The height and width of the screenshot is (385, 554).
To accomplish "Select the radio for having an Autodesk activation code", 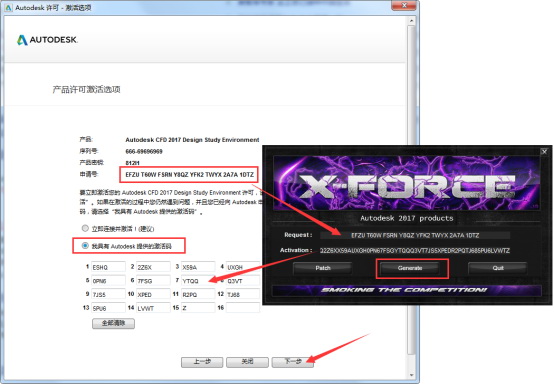I will click(x=85, y=245).
